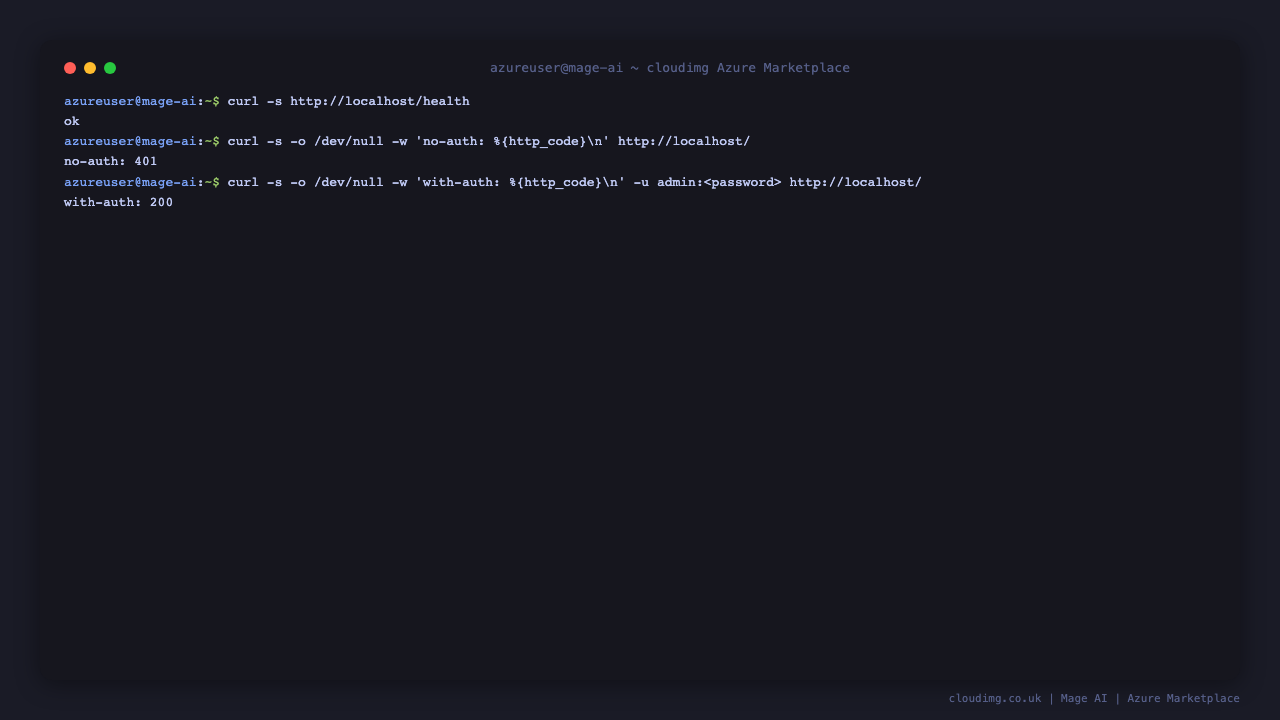The width and height of the screenshot is (1280, 720).
Task: Click the curl command containing 'no-auth: %{http_code}'
Action: [x=489, y=141]
